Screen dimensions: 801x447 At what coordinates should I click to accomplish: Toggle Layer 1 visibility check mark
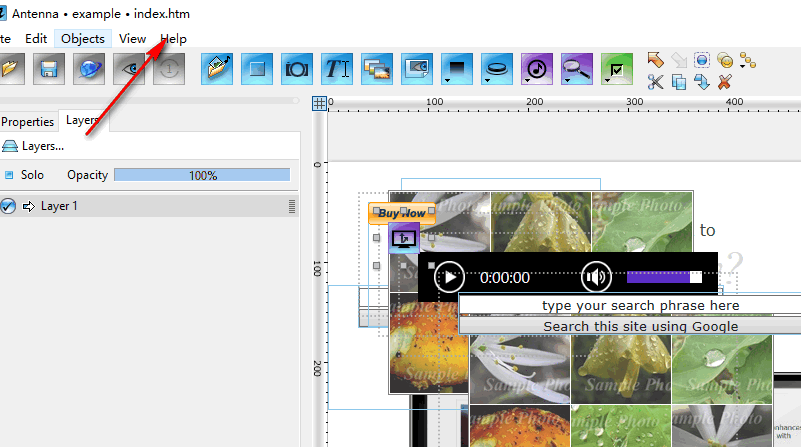[x=8, y=206]
